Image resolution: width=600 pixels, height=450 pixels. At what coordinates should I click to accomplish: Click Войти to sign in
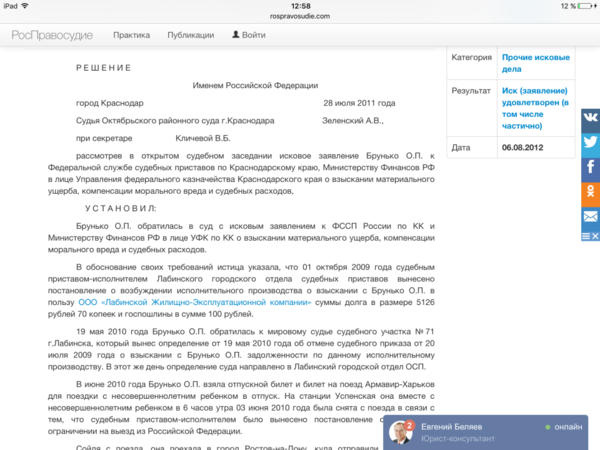pos(254,35)
